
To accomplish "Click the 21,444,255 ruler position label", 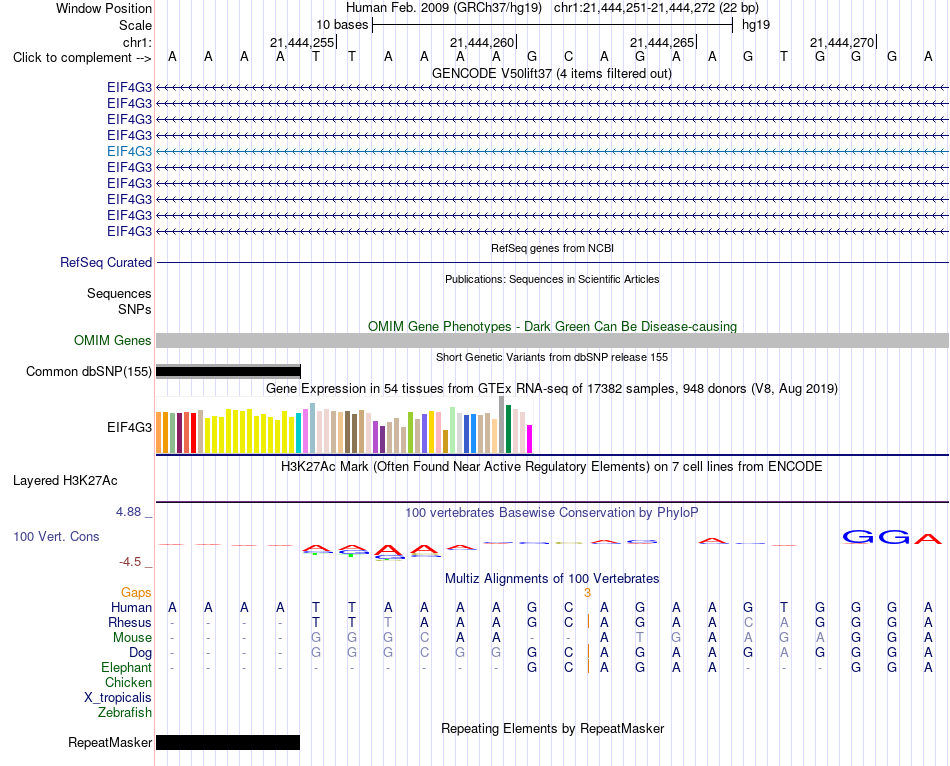I will point(302,42).
